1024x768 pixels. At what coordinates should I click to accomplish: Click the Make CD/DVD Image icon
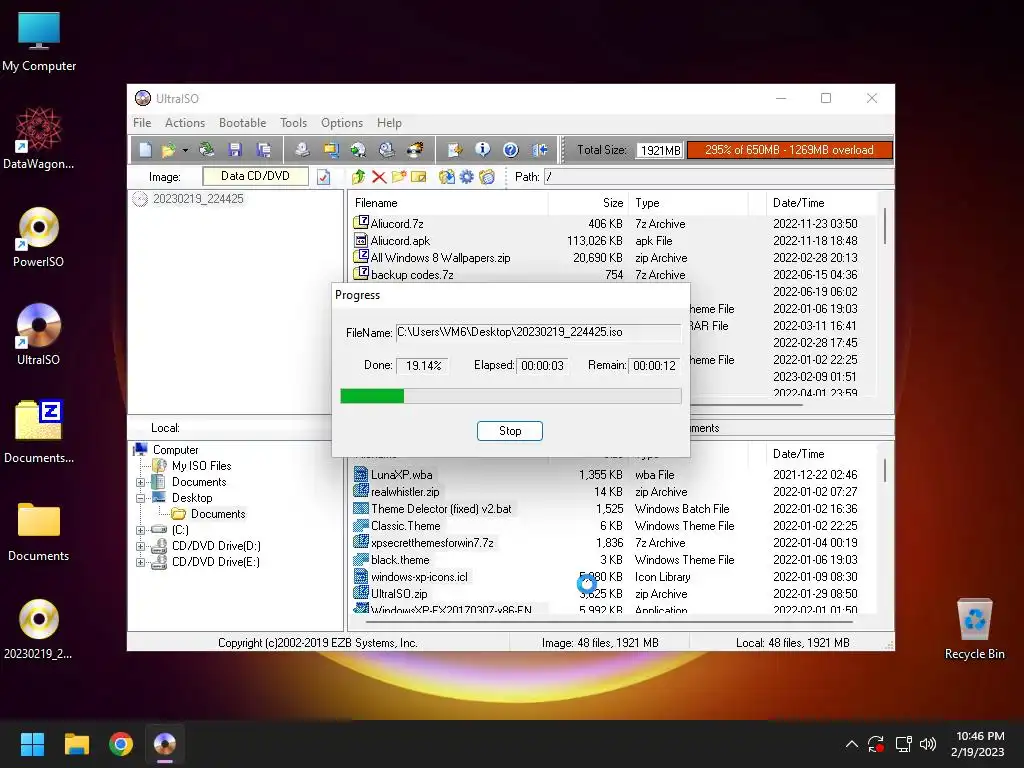(302, 150)
